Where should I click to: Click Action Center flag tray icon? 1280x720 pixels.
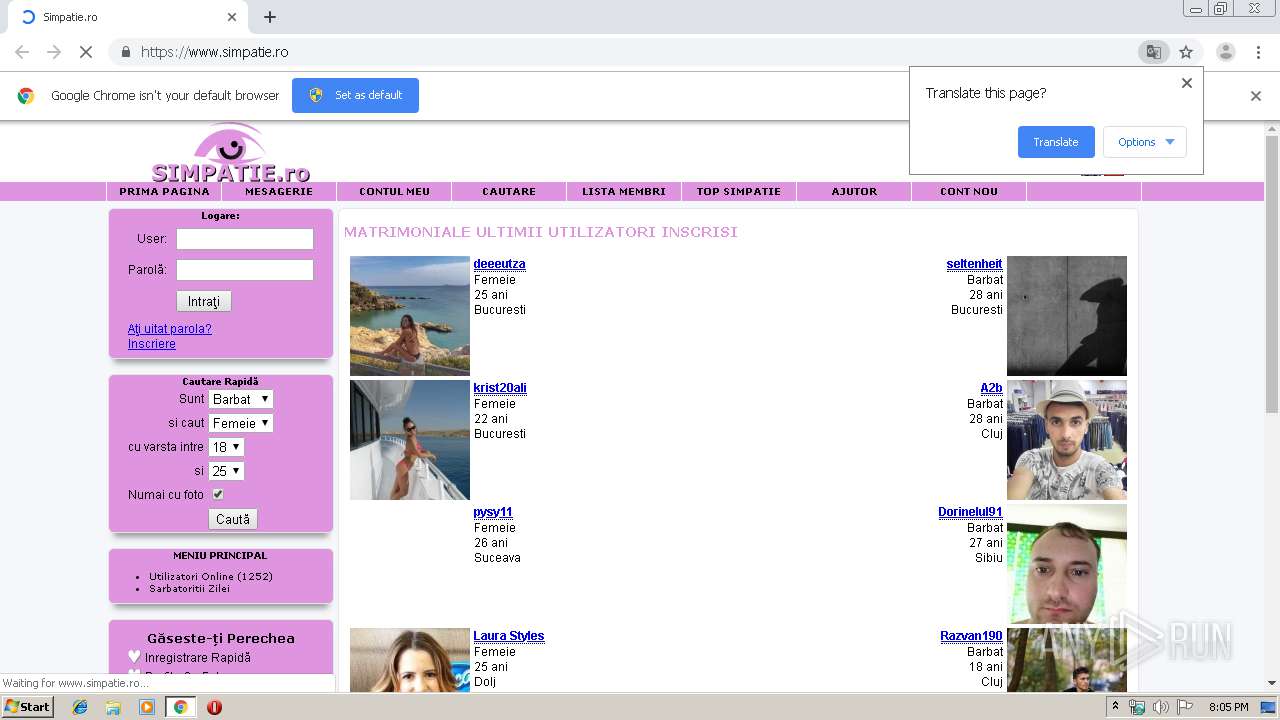point(1185,707)
